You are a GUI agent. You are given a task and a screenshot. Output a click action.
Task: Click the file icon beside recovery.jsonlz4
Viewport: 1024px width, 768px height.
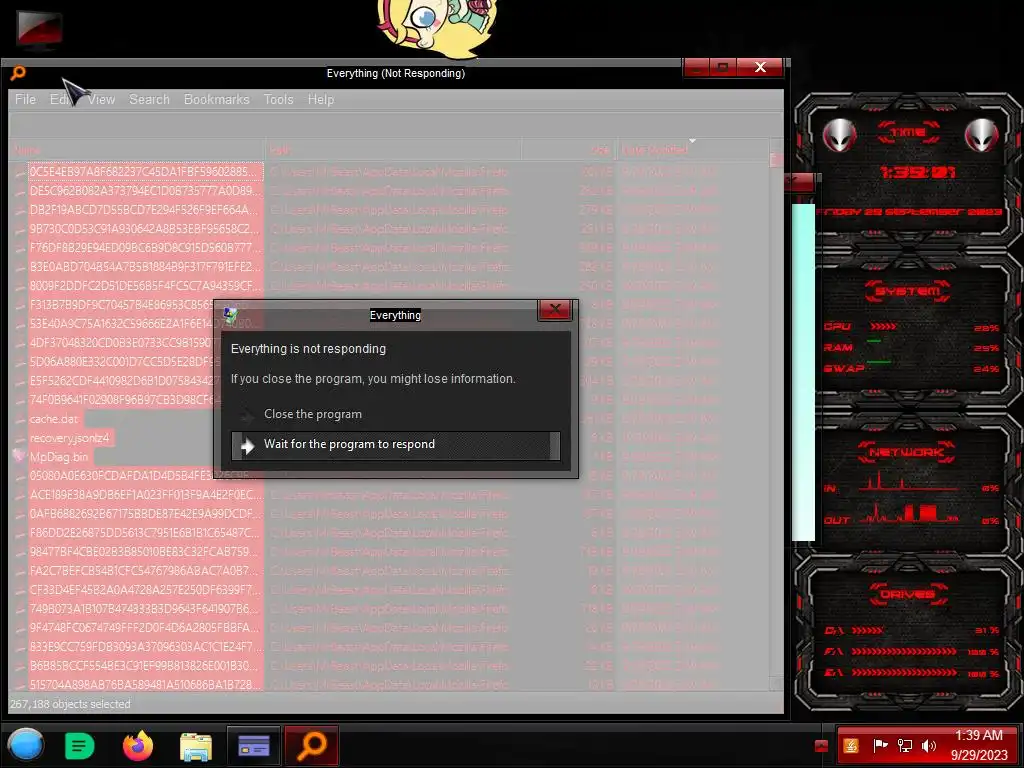pyautogui.click(x=20, y=438)
